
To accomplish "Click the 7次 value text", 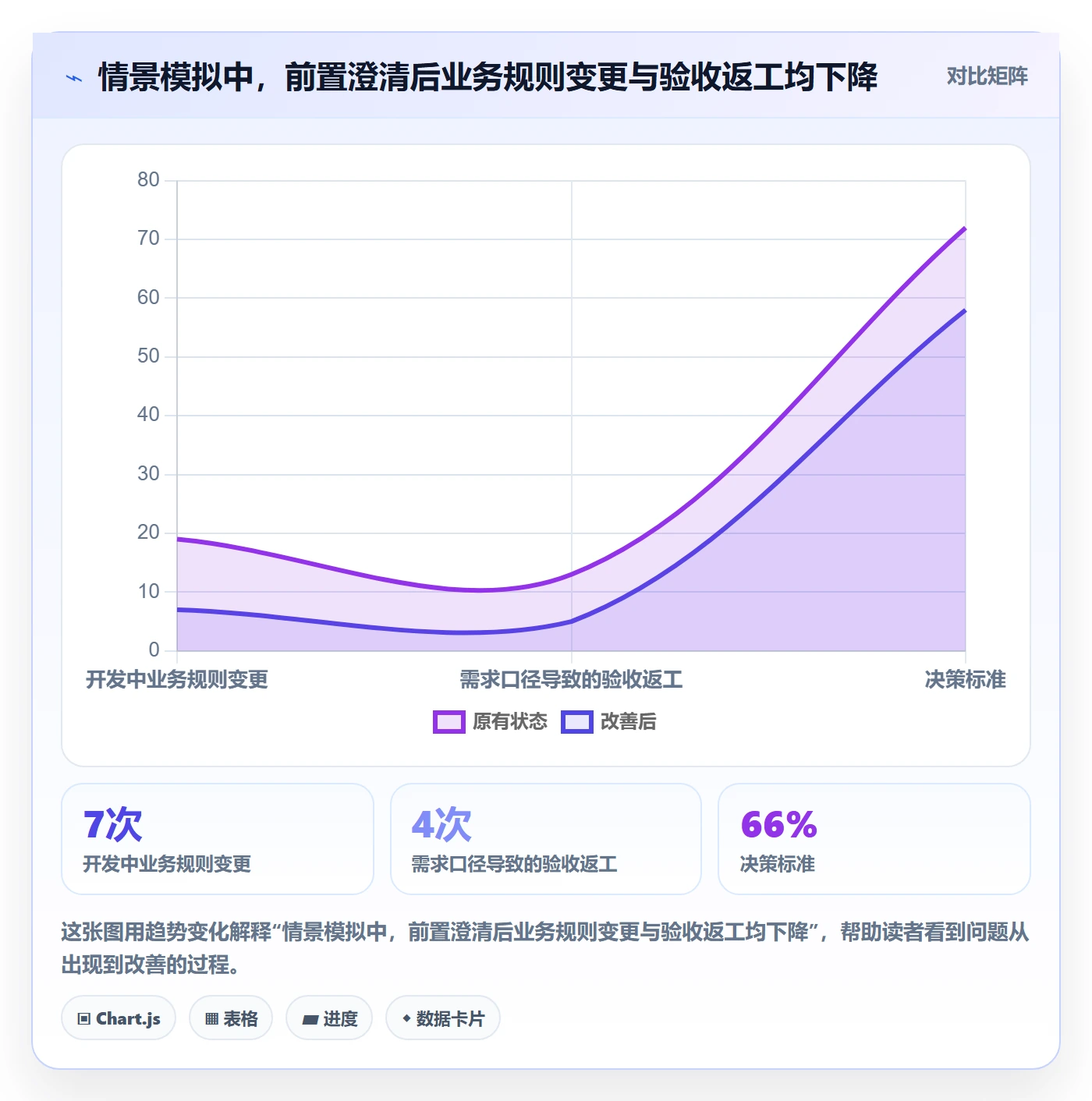I will click(x=113, y=824).
